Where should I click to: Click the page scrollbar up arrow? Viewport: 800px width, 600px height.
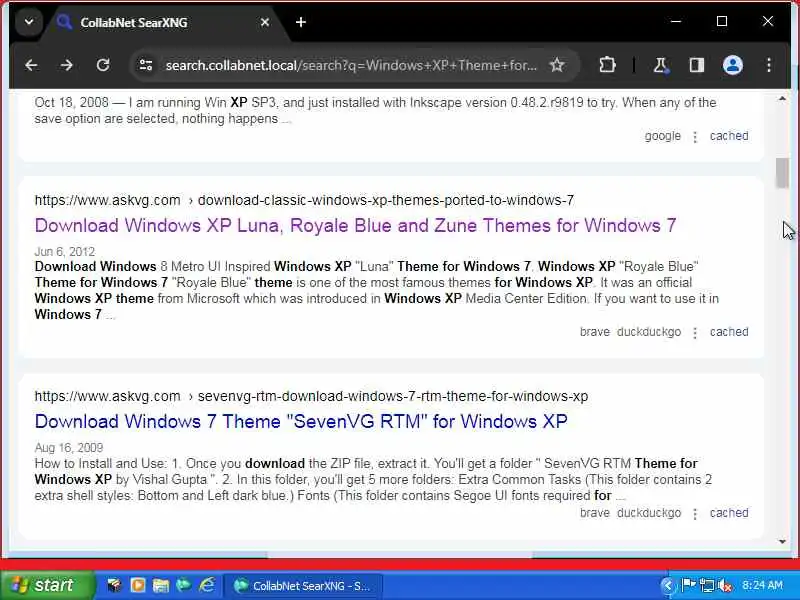pyautogui.click(x=782, y=98)
